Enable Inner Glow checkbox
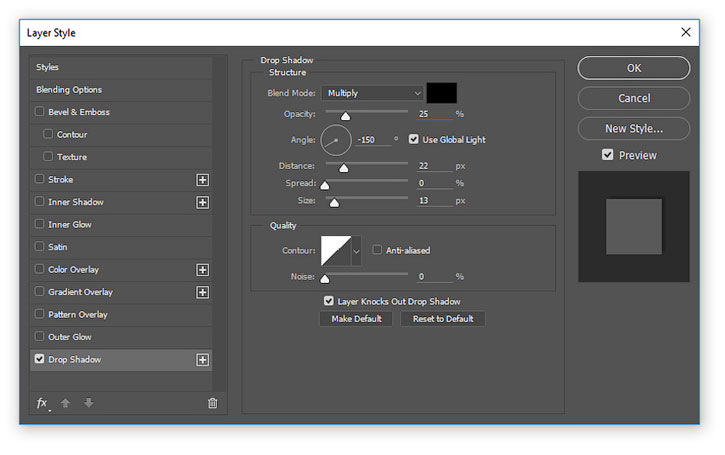The image size is (725, 455). click(39, 224)
